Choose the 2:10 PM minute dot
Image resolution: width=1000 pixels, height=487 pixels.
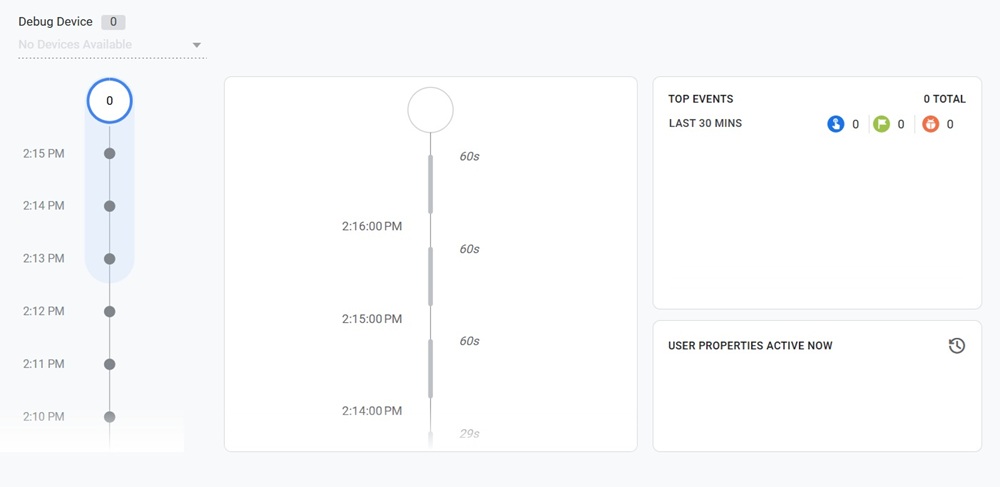point(110,416)
